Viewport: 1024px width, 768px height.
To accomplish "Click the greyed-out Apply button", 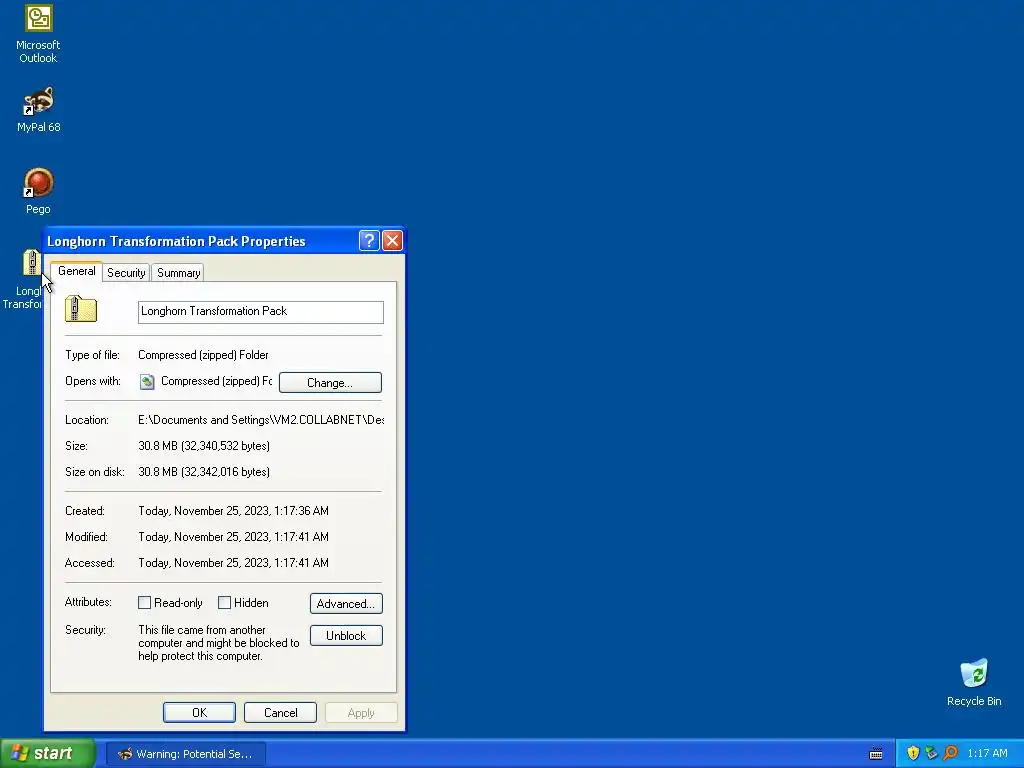I will click(361, 712).
